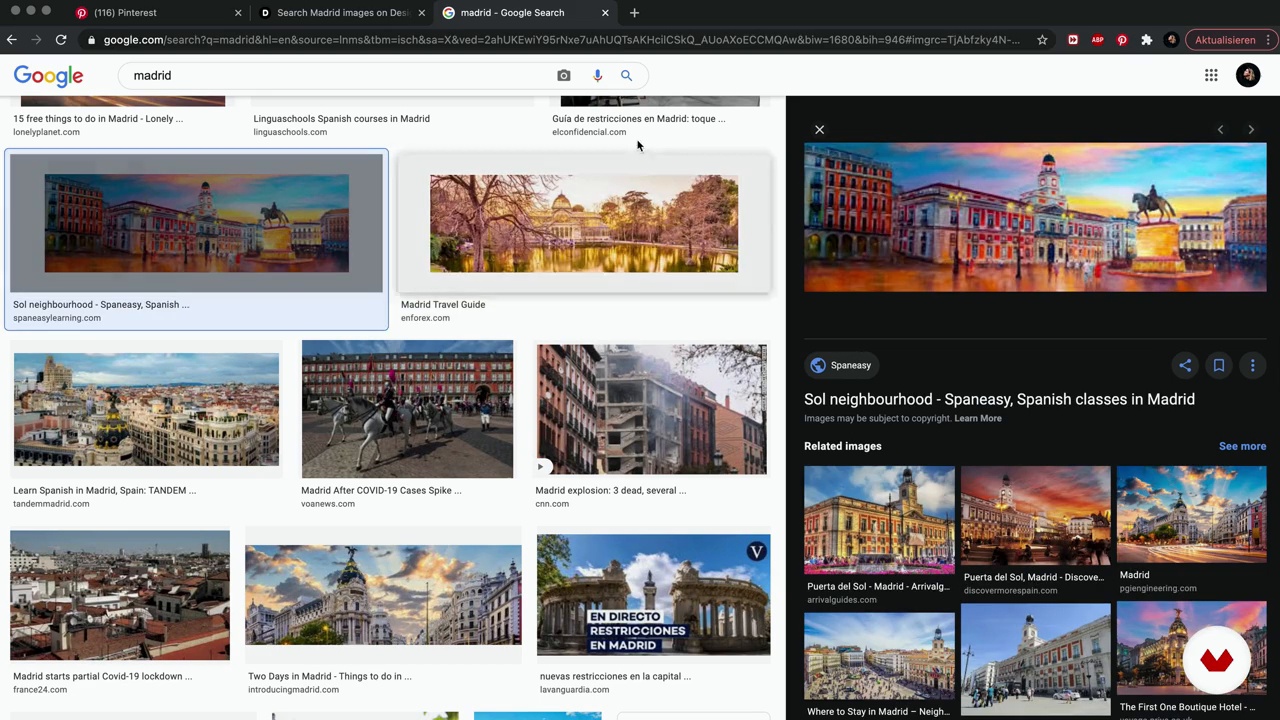Open Two Days in Madrid image
Screen dimensions: 1280x720
pos(383,595)
